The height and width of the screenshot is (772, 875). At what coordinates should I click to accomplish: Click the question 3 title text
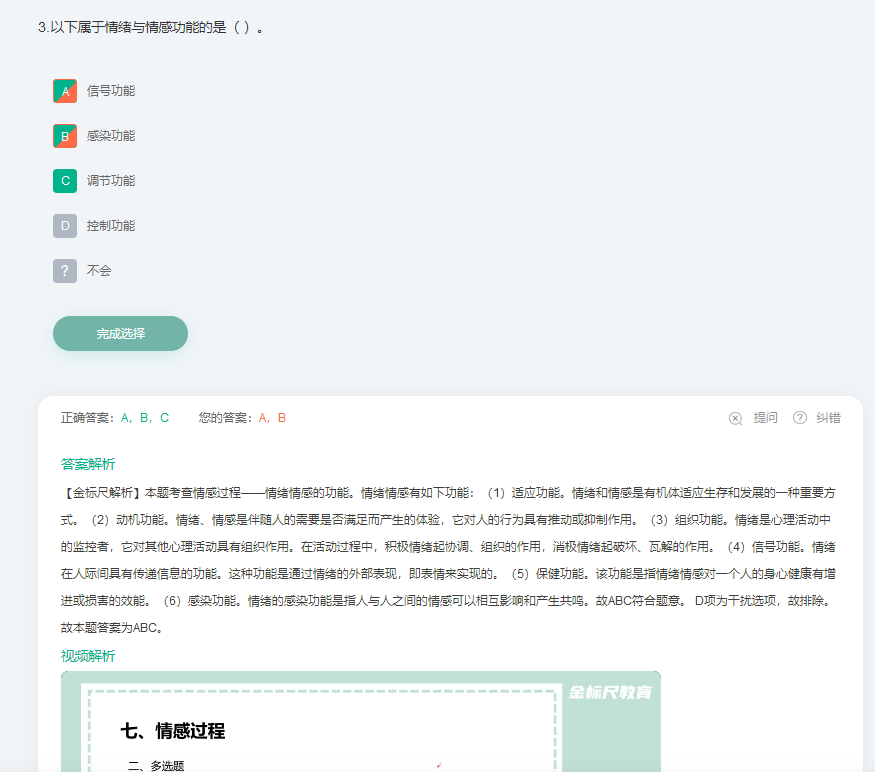pos(151,27)
